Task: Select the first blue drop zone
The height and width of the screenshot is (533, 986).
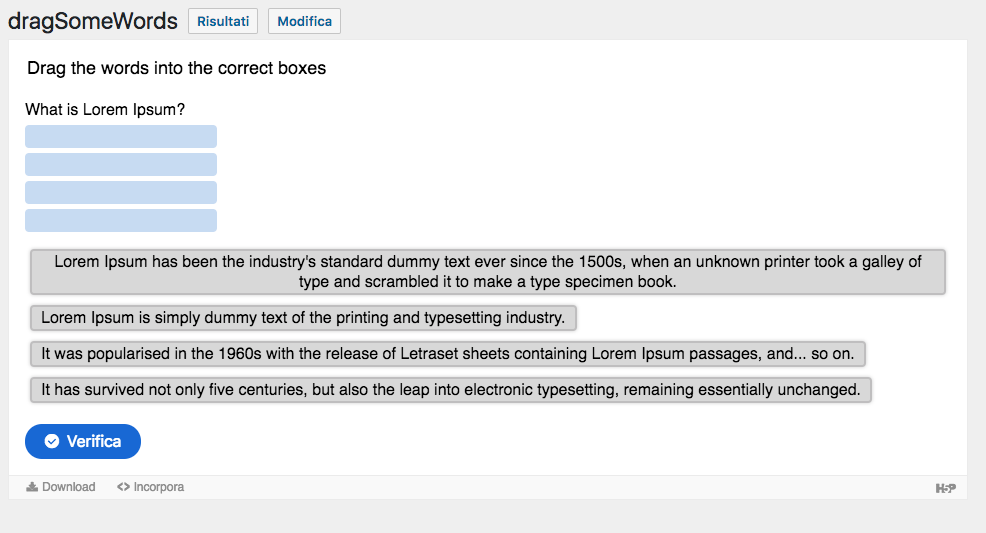Action: click(x=121, y=136)
